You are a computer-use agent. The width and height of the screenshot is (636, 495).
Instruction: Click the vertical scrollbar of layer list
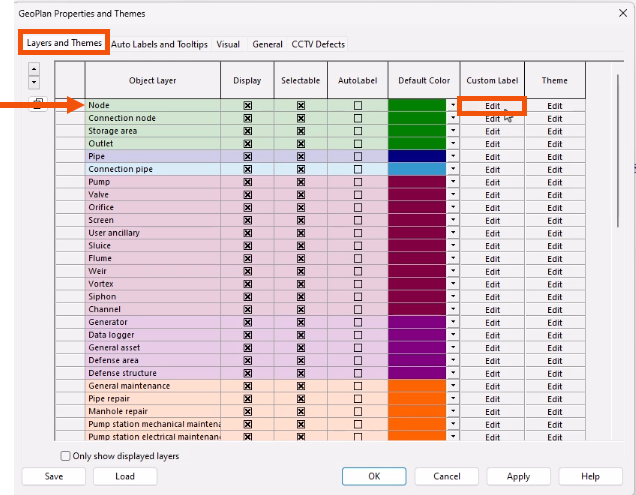[x=618, y=150]
